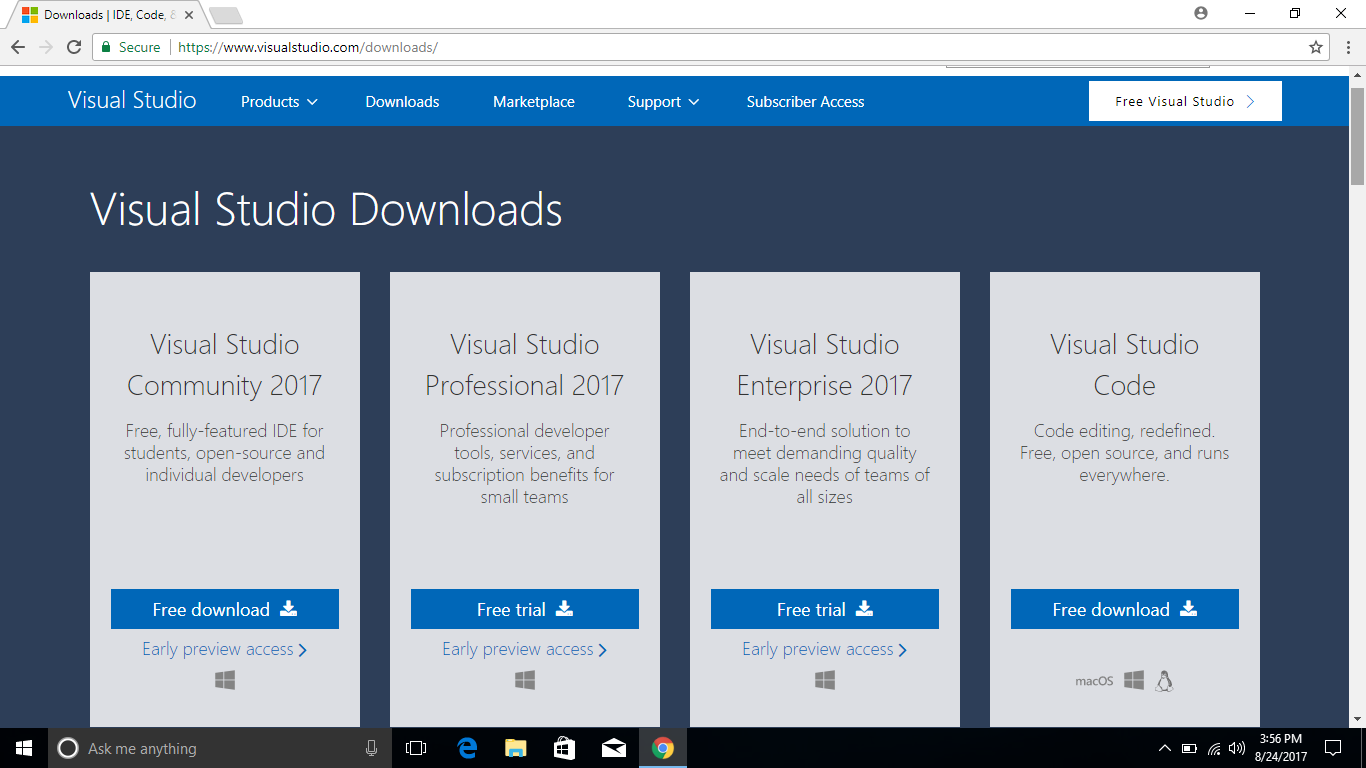
Task: Click Free download for Visual Studio Community 2017
Action: coord(224,608)
